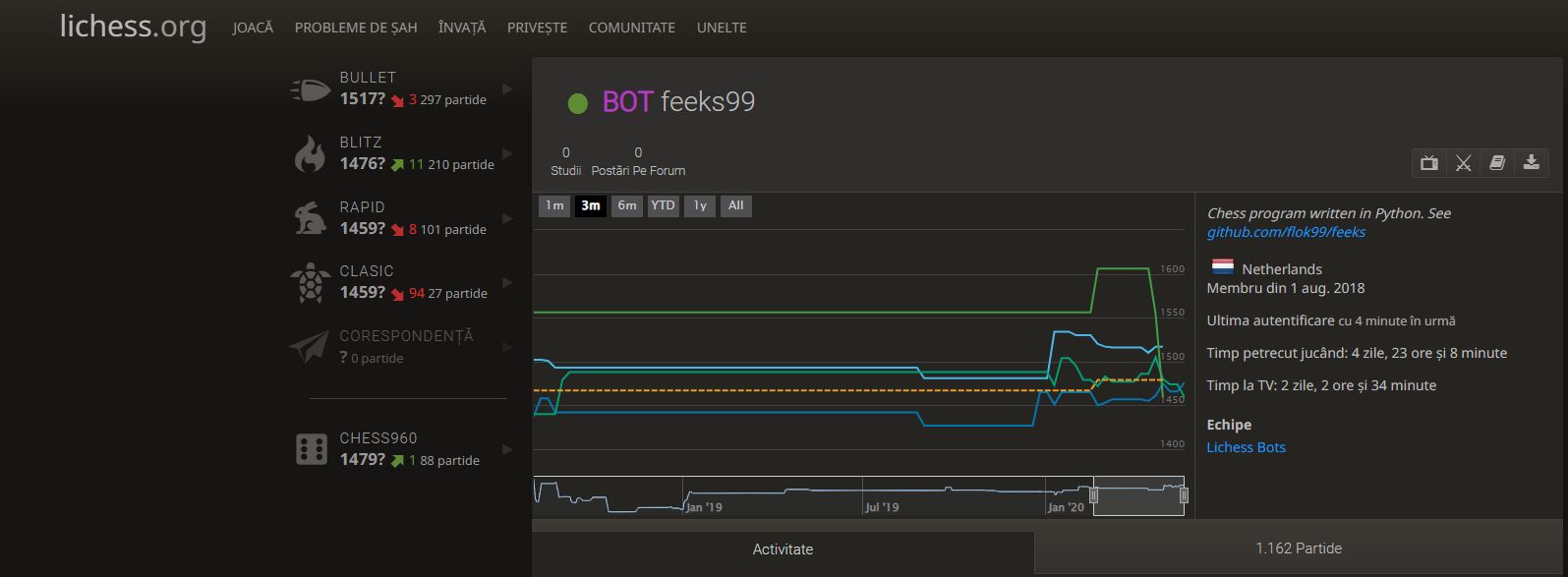Image resolution: width=1568 pixels, height=577 pixels.
Task: Select the 1m chart range
Action: pyautogui.click(x=554, y=205)
